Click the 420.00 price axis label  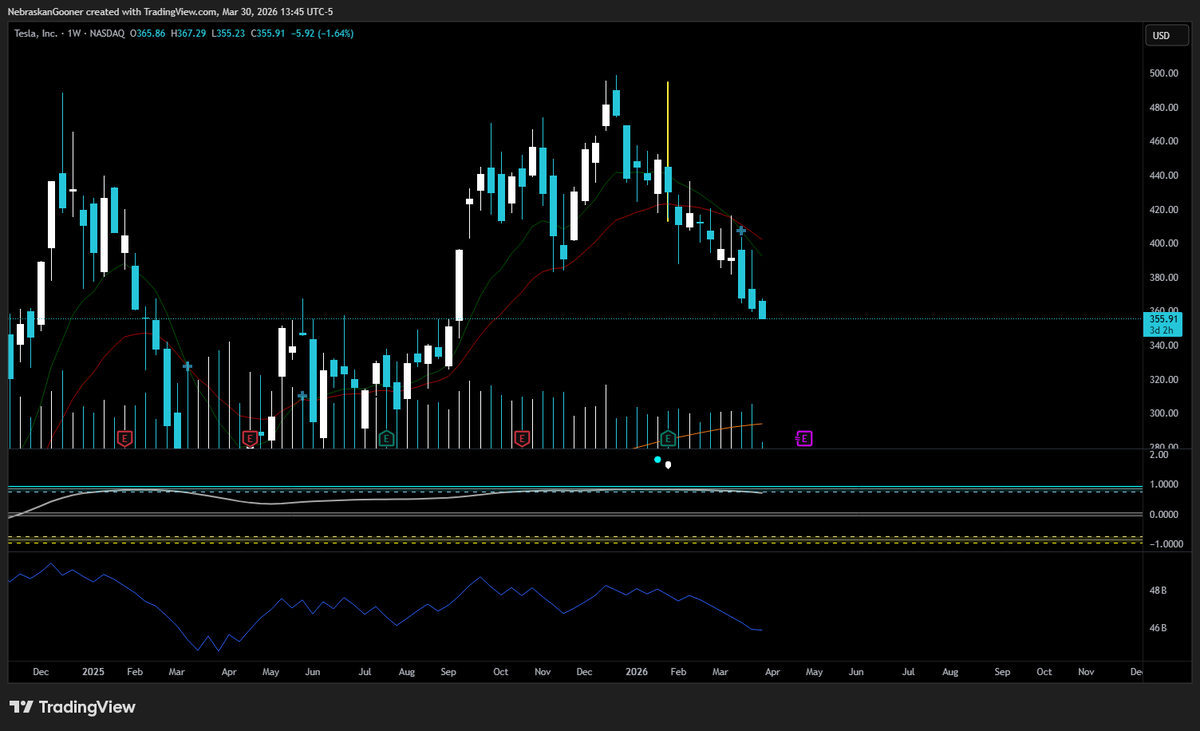[x=1163, y=209]
